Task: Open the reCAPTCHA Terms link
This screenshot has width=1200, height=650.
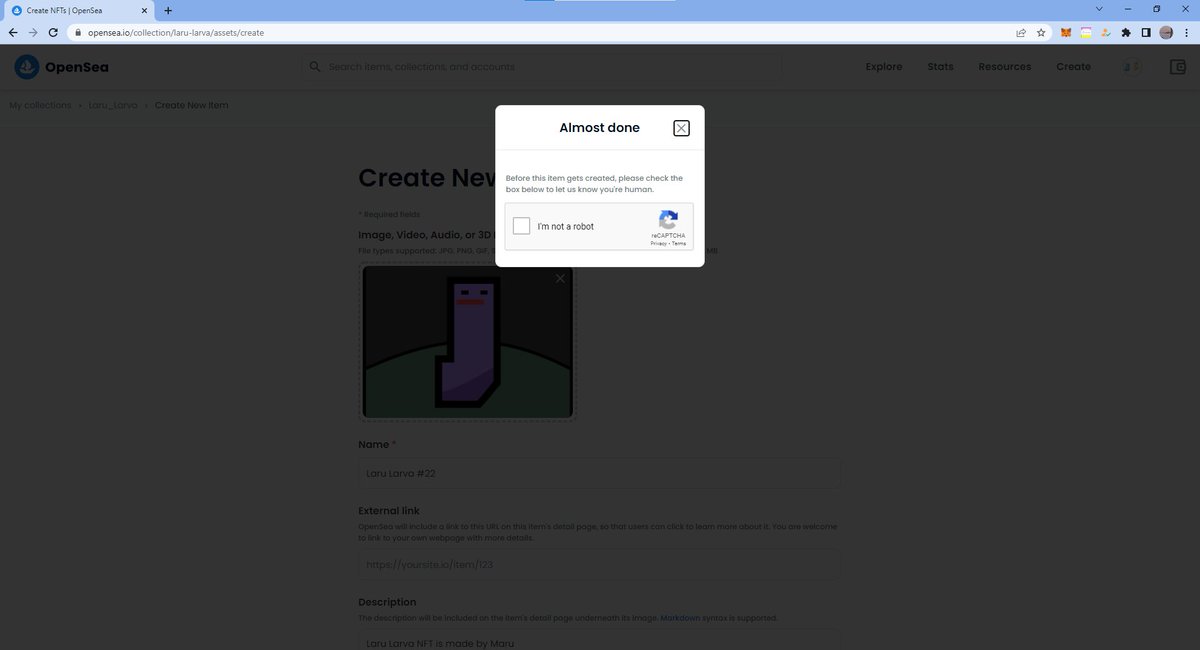Action: [x=679, y=243]
